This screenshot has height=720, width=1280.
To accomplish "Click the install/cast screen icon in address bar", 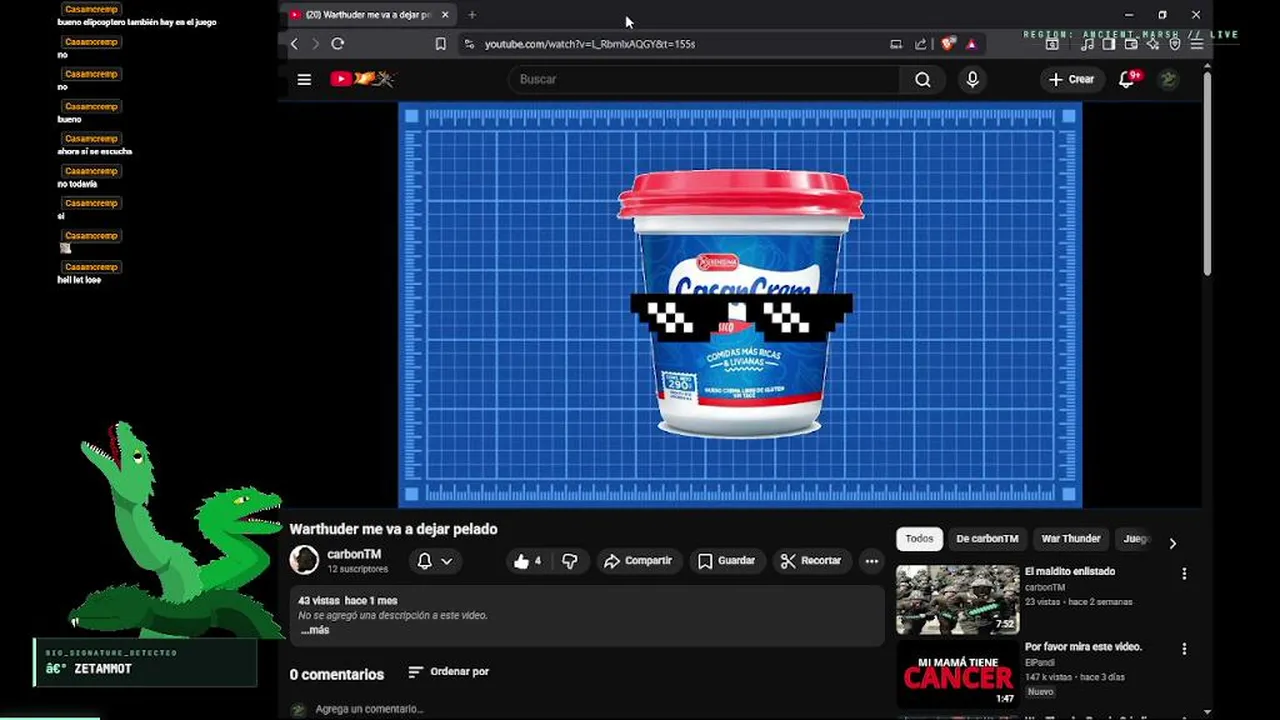I will pyautogui.click(x=896, y=44).
